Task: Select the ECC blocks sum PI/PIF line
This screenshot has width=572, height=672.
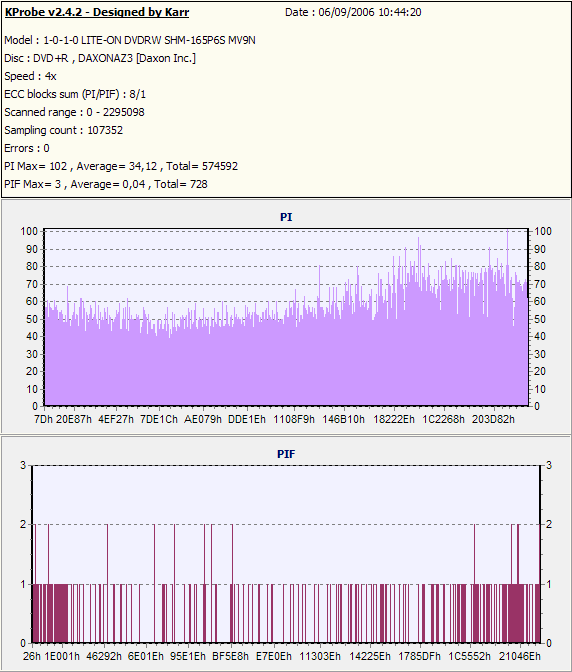Action: pos(75,94)
